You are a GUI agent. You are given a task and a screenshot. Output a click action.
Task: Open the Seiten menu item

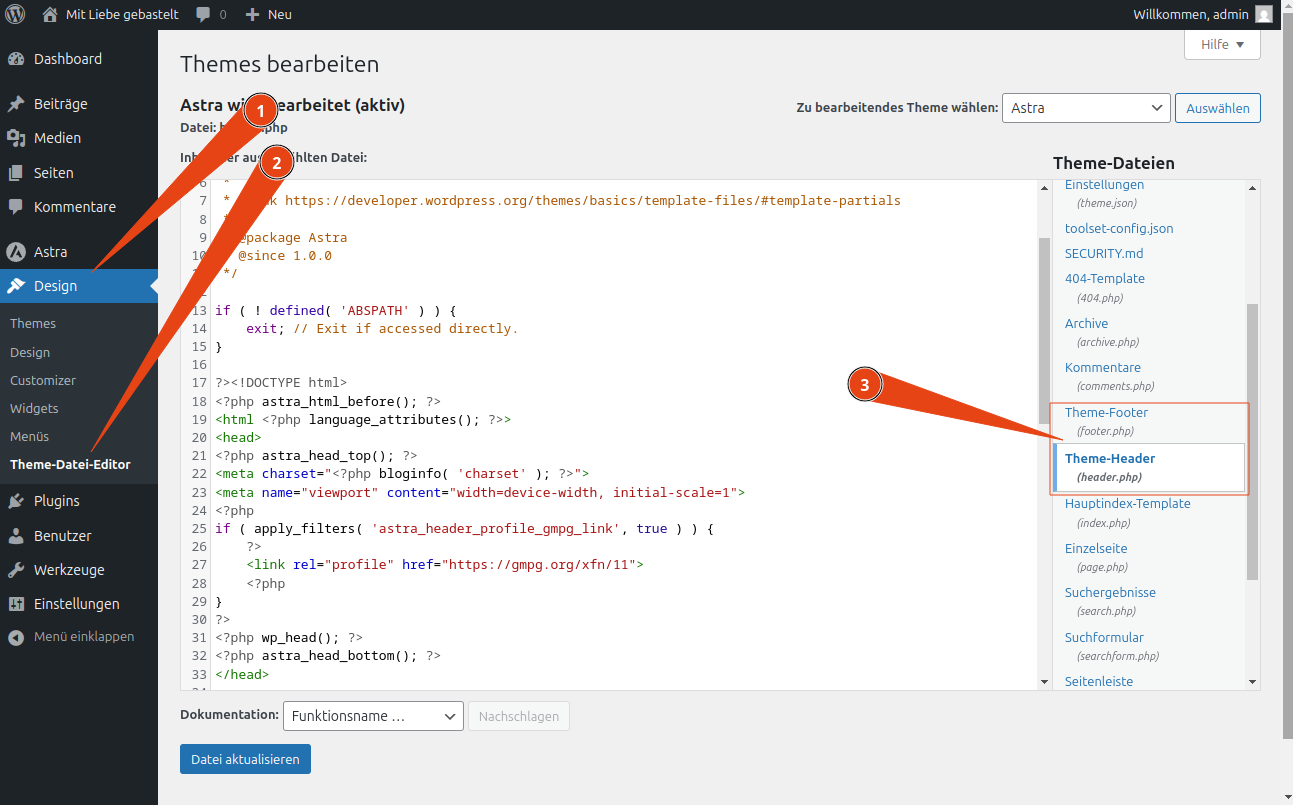(x=79, y=173)
